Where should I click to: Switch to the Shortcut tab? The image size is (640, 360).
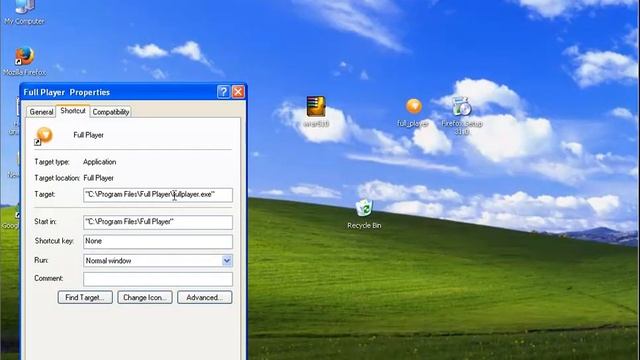[73, 111]
